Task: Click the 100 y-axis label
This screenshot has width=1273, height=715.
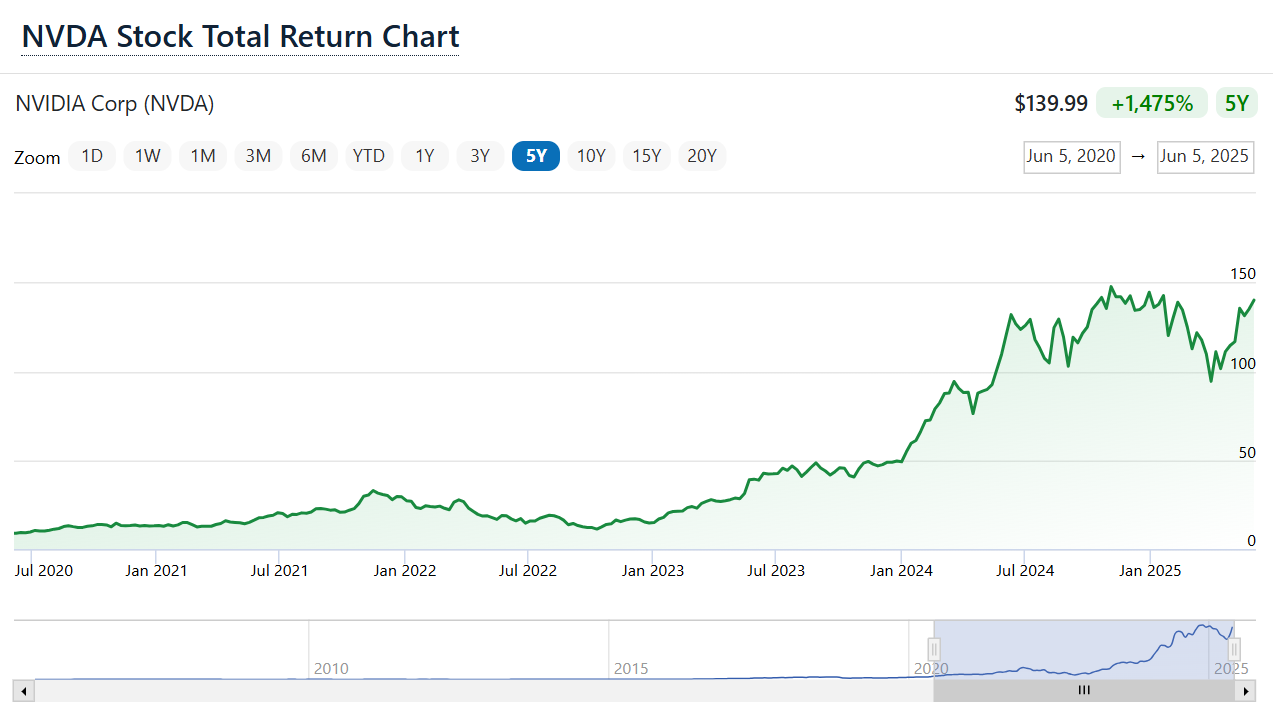Action: (x=1243, y=364)
